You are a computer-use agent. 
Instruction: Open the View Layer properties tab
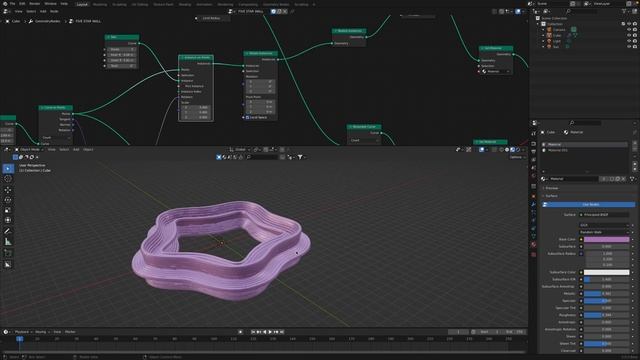[533, 160]
